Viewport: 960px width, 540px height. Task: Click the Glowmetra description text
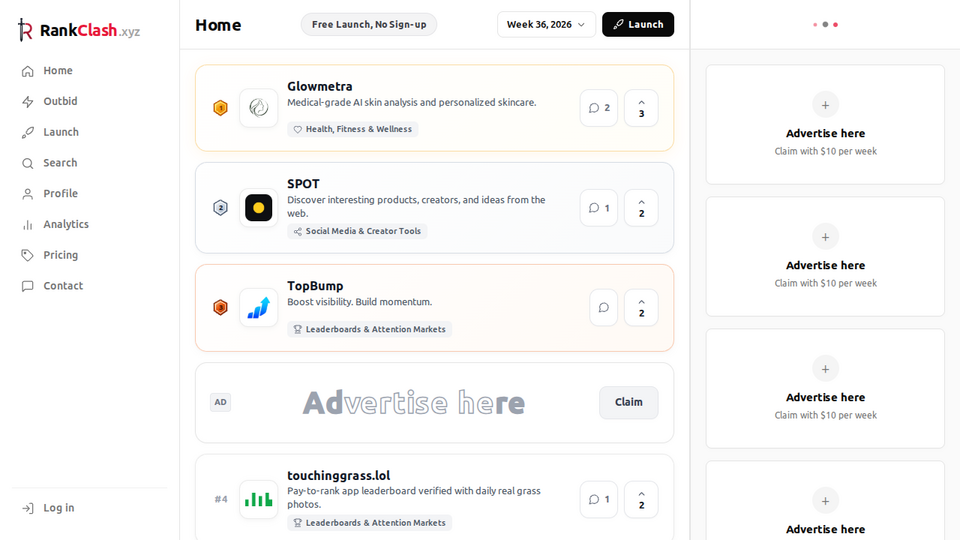tap(411, 102)
